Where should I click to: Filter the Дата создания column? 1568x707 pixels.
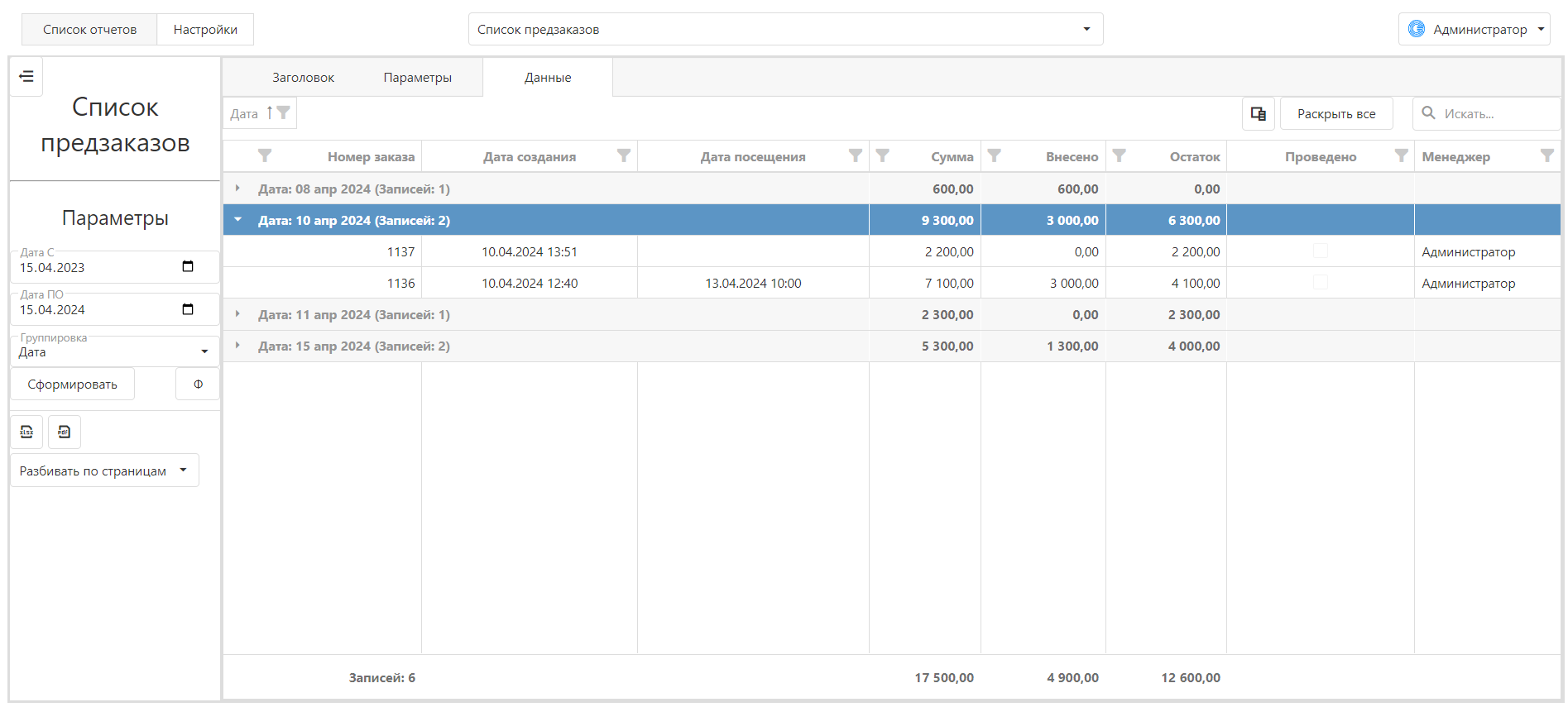(624, 155)
